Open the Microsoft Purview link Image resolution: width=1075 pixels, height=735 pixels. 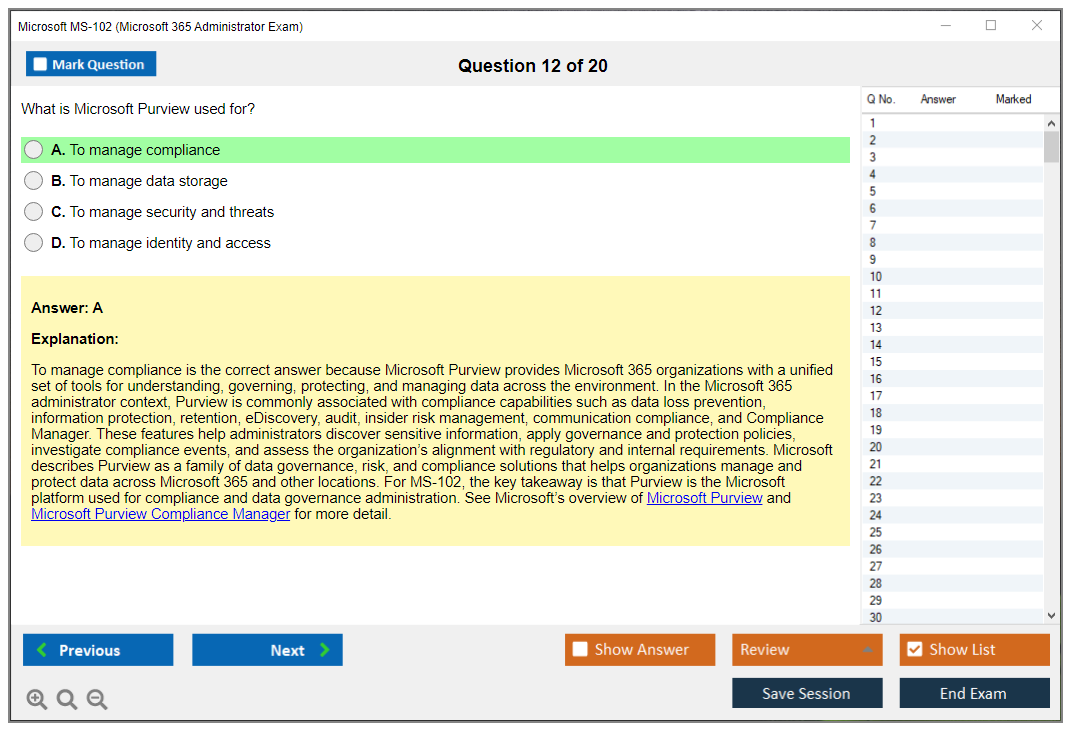[x=704, y=498]
